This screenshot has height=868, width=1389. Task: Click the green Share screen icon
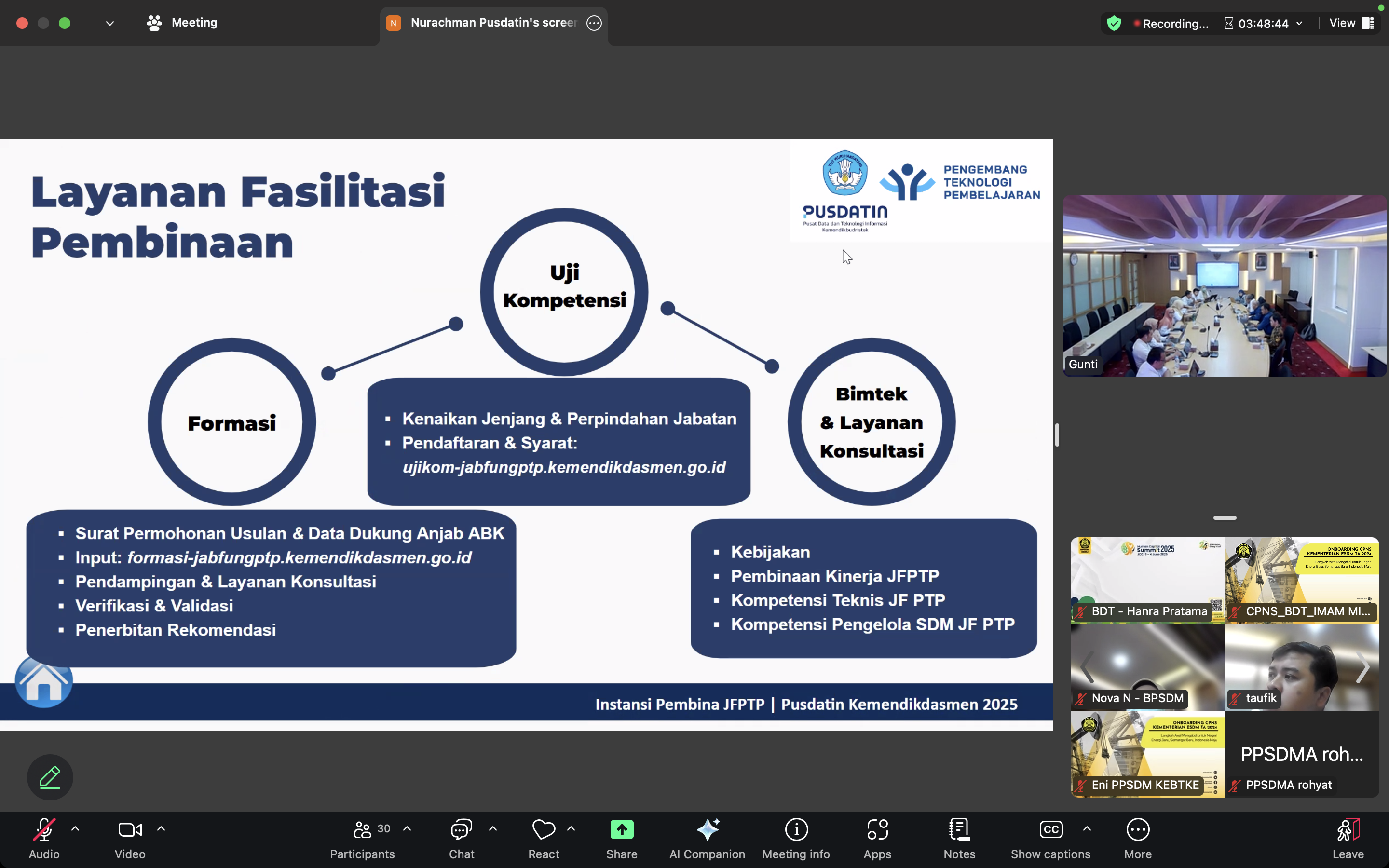click(622, 829)
